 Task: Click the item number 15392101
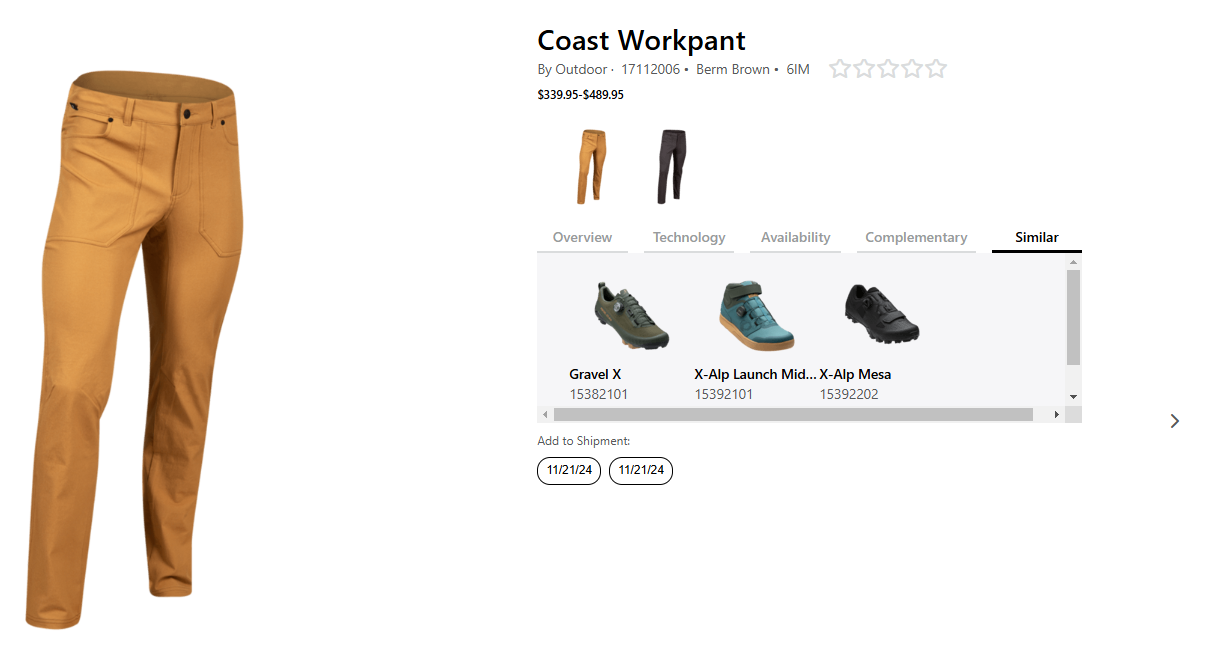(x=724, y=394)
